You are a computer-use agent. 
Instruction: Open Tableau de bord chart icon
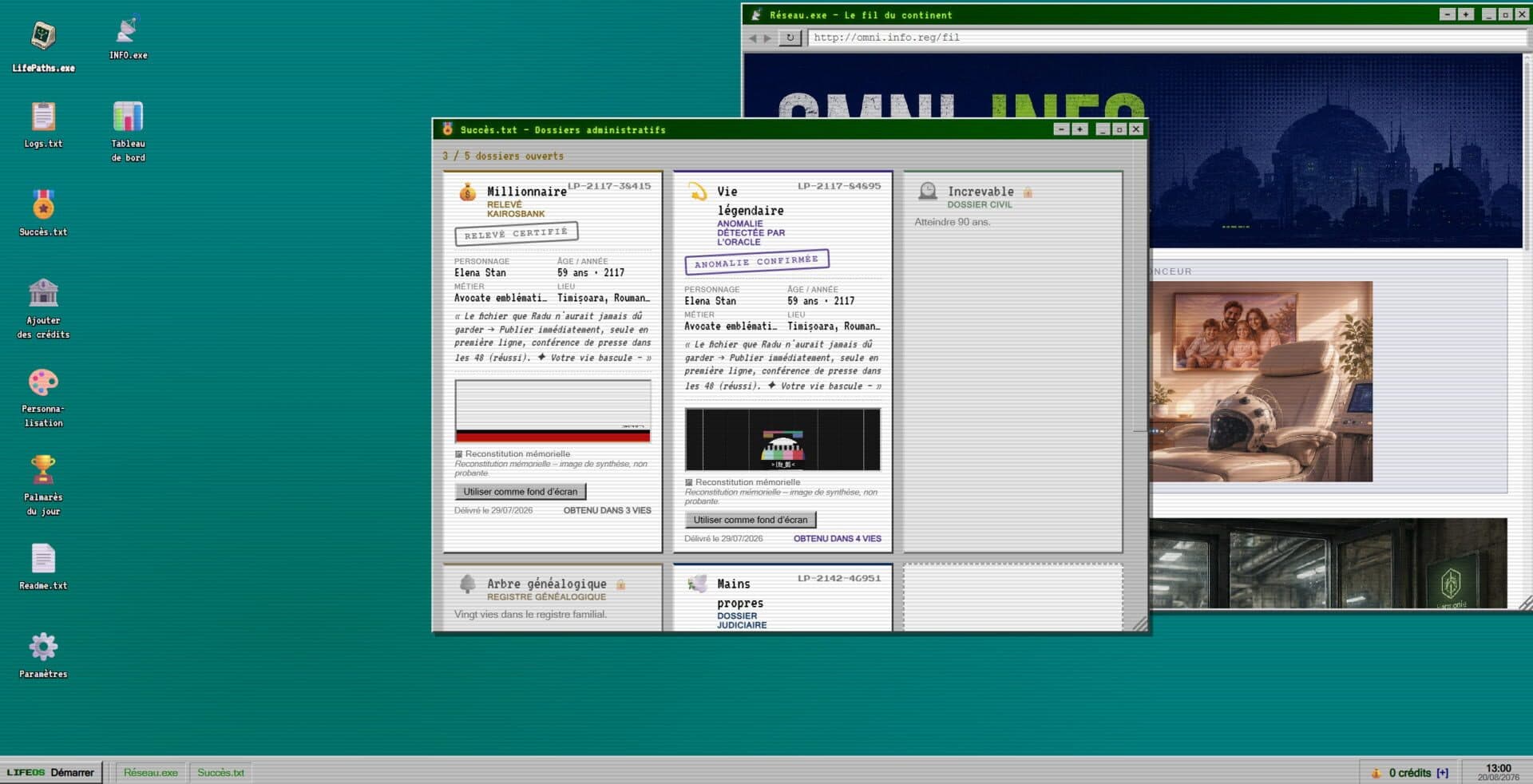coord(128,132)
